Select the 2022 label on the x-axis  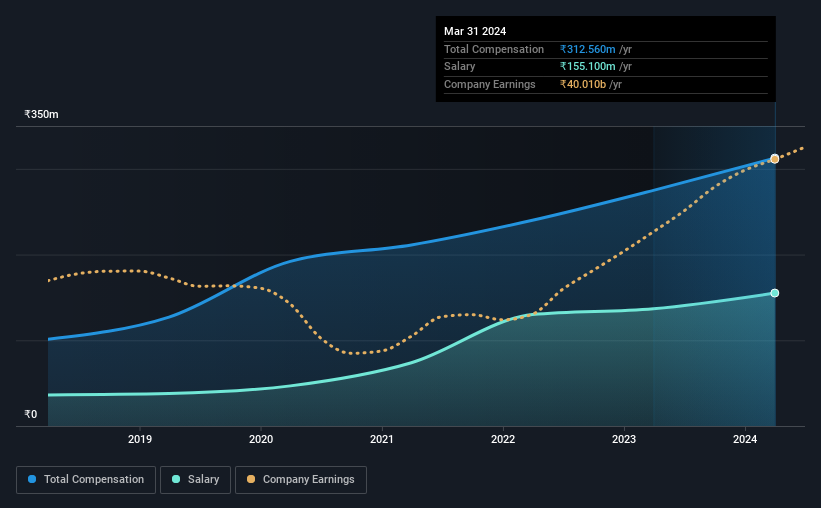(503, 439)
